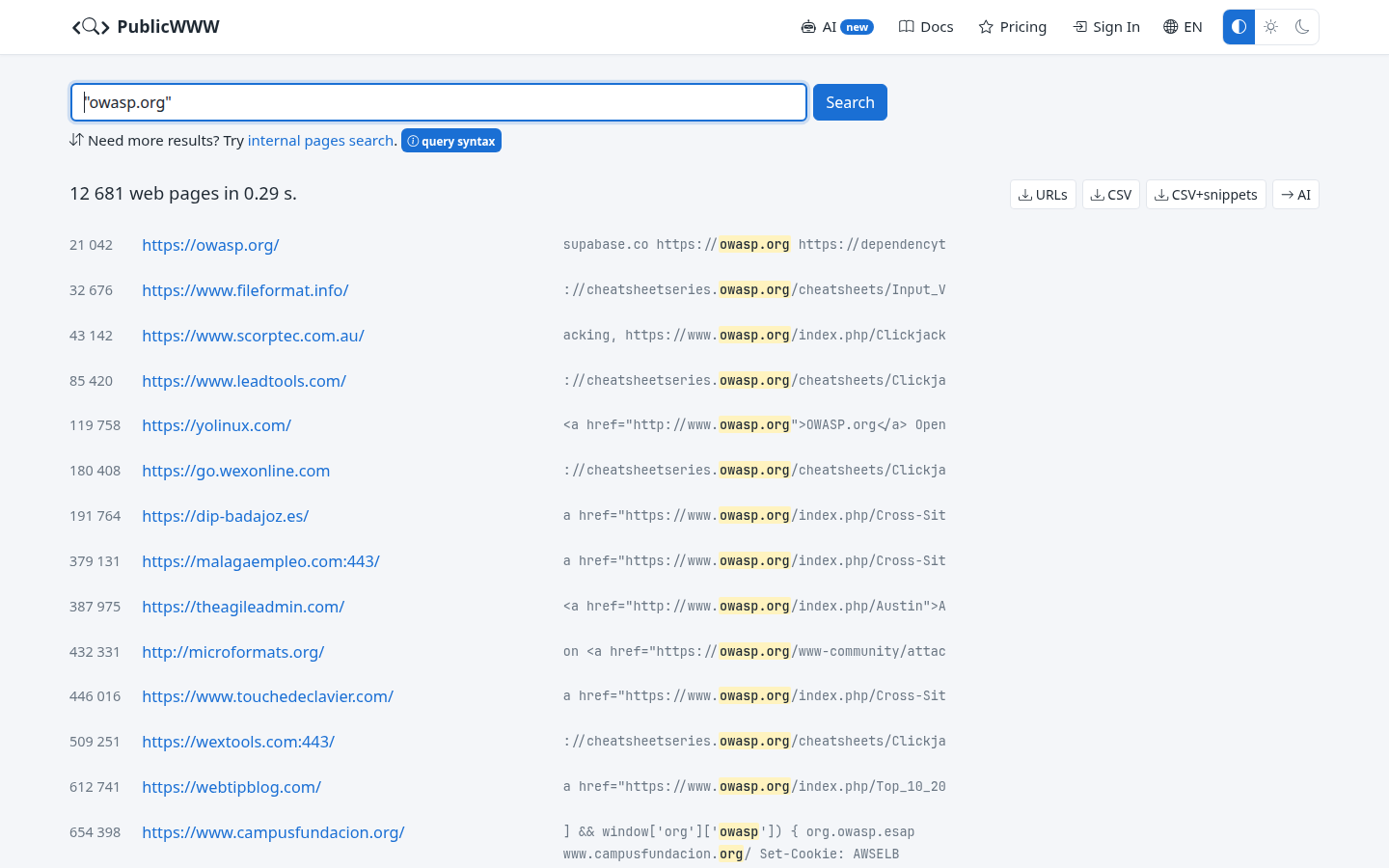
Task: Open the EN language selector
Action: tap(1183, 27)
